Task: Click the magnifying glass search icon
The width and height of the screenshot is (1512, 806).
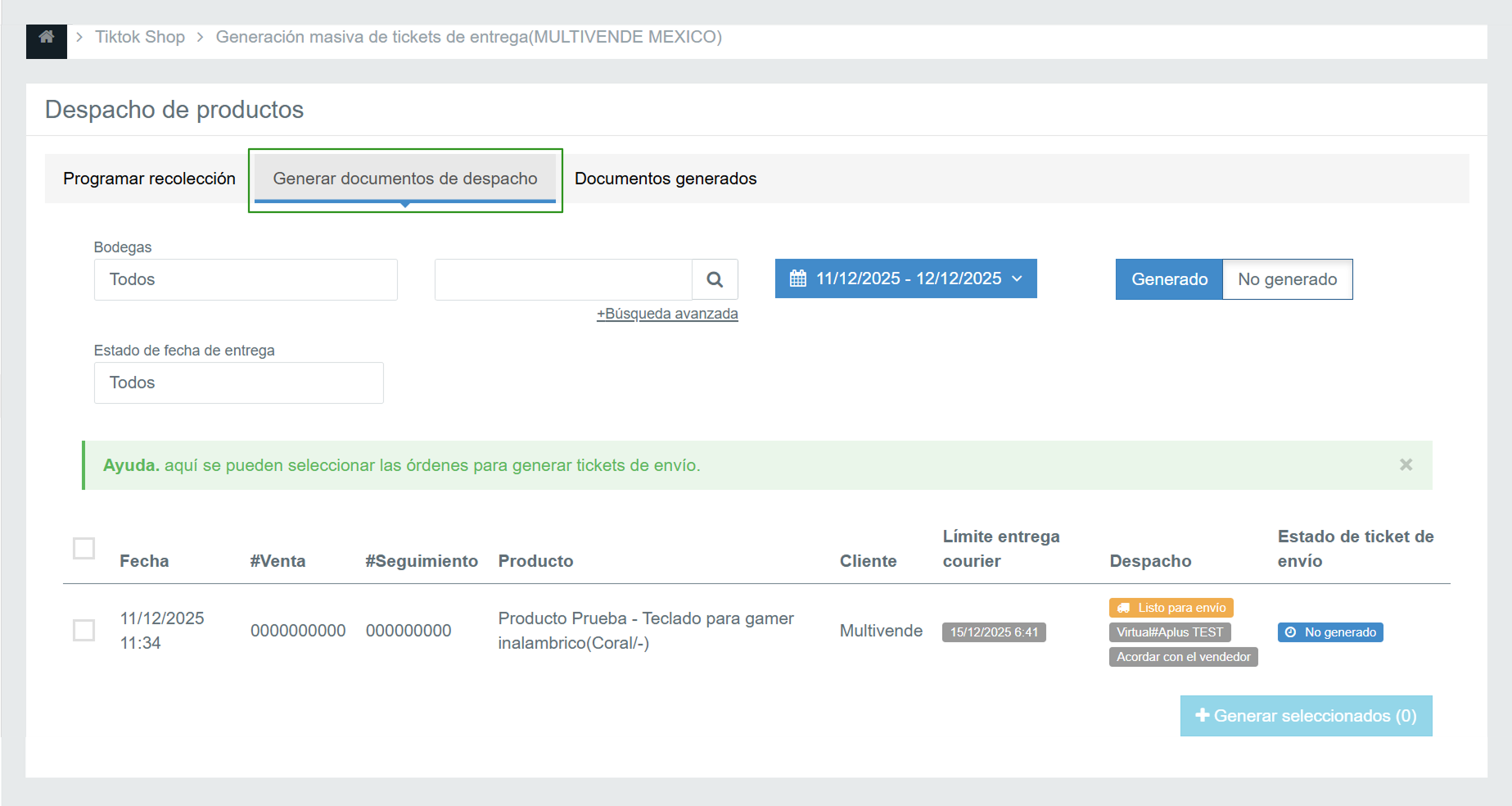Action: pyautogui.click(x=715, y=280)
